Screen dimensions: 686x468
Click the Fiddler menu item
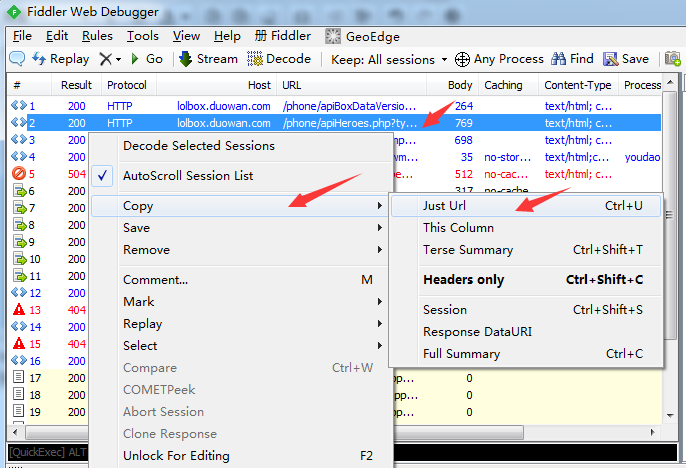click(283, 36)
